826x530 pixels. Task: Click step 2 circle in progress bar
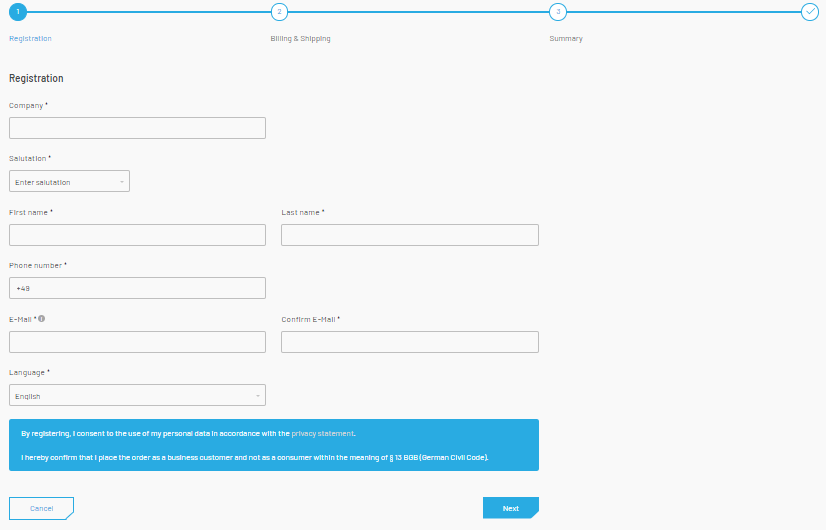point(279,12)
